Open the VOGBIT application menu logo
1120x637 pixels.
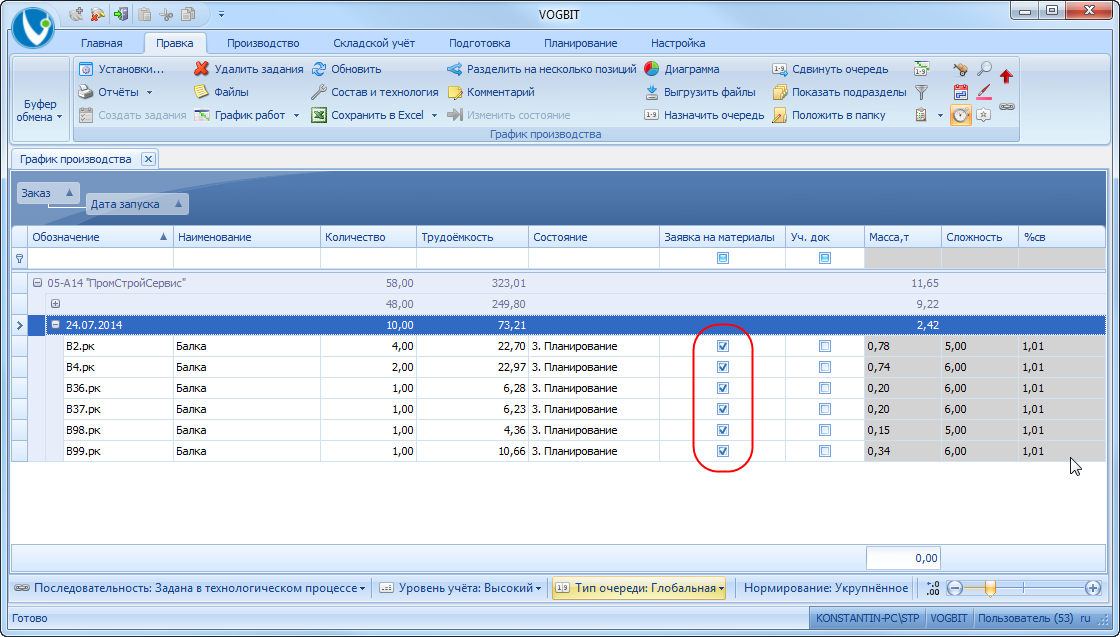34,29
